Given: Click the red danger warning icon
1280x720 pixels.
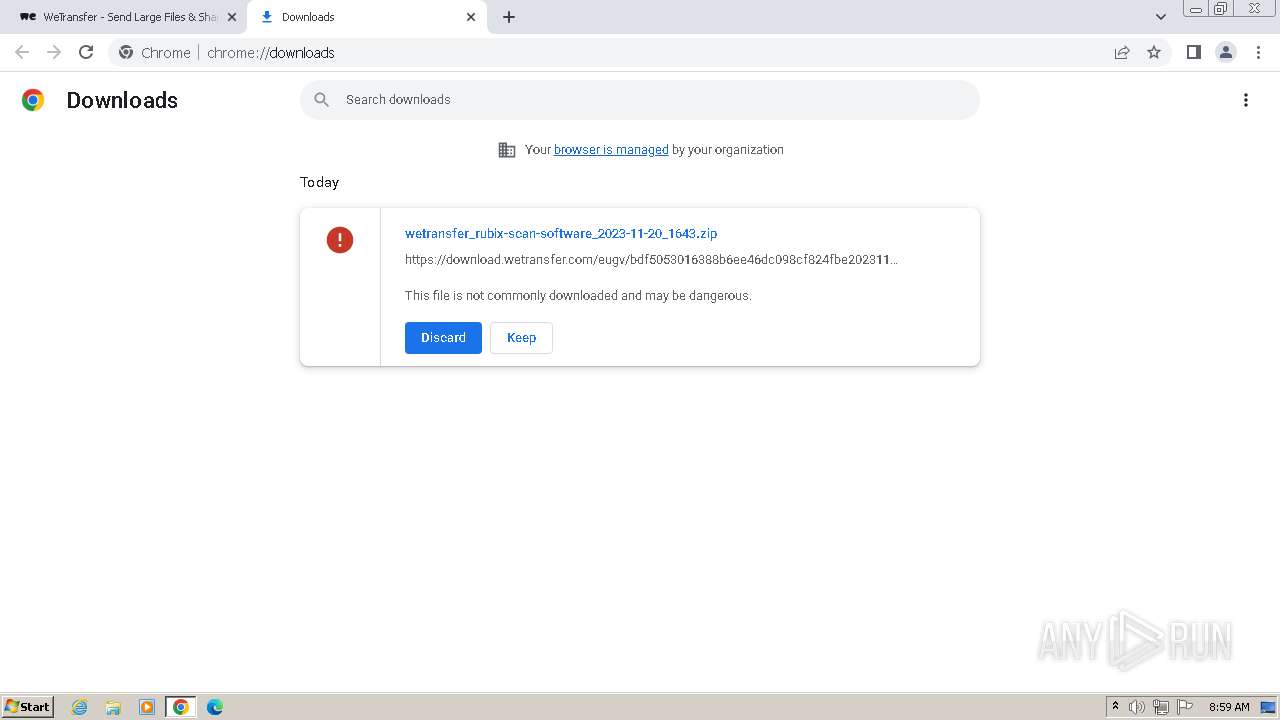Looking at the screenshot, I should (x=340, y=240).
